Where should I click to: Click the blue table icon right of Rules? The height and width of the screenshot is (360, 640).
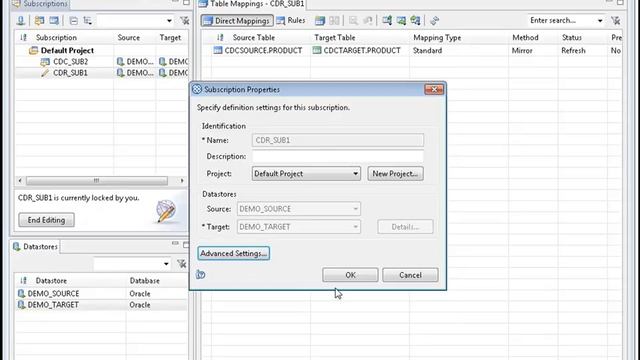(320, 20)
